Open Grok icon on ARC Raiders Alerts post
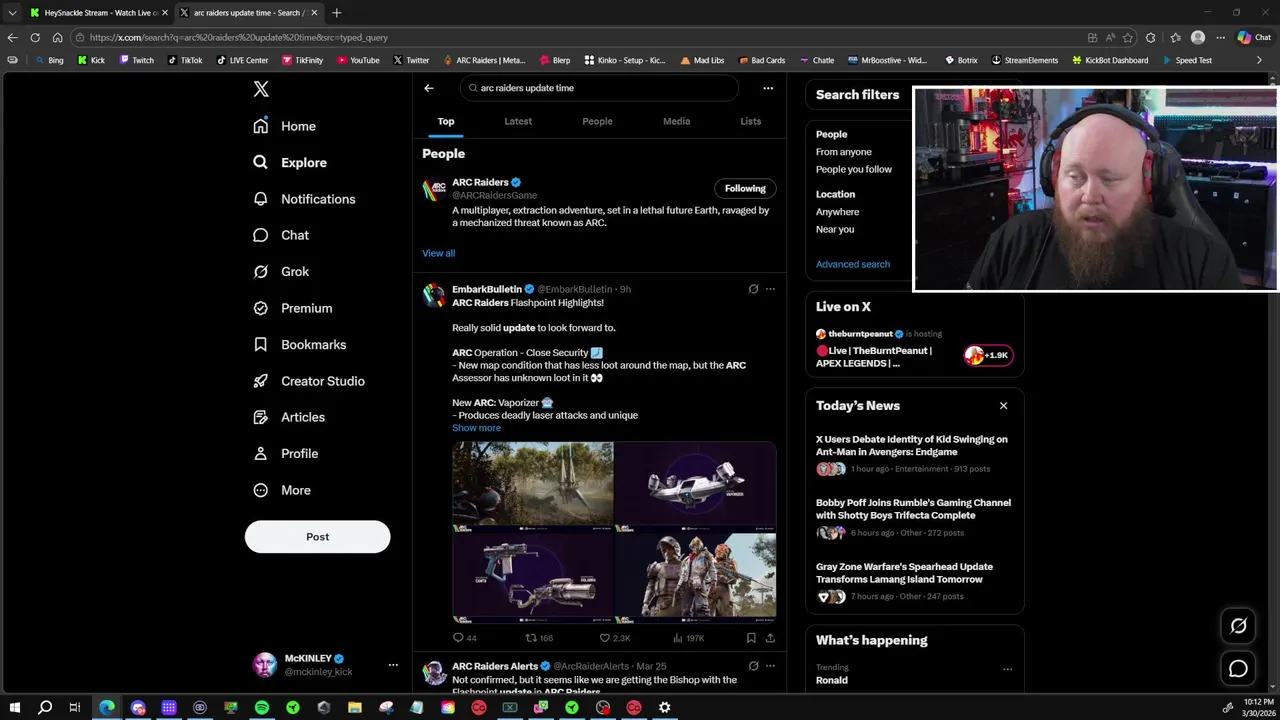The width and height of the screenshot is (1280, 720). click(x=753, y=666)
